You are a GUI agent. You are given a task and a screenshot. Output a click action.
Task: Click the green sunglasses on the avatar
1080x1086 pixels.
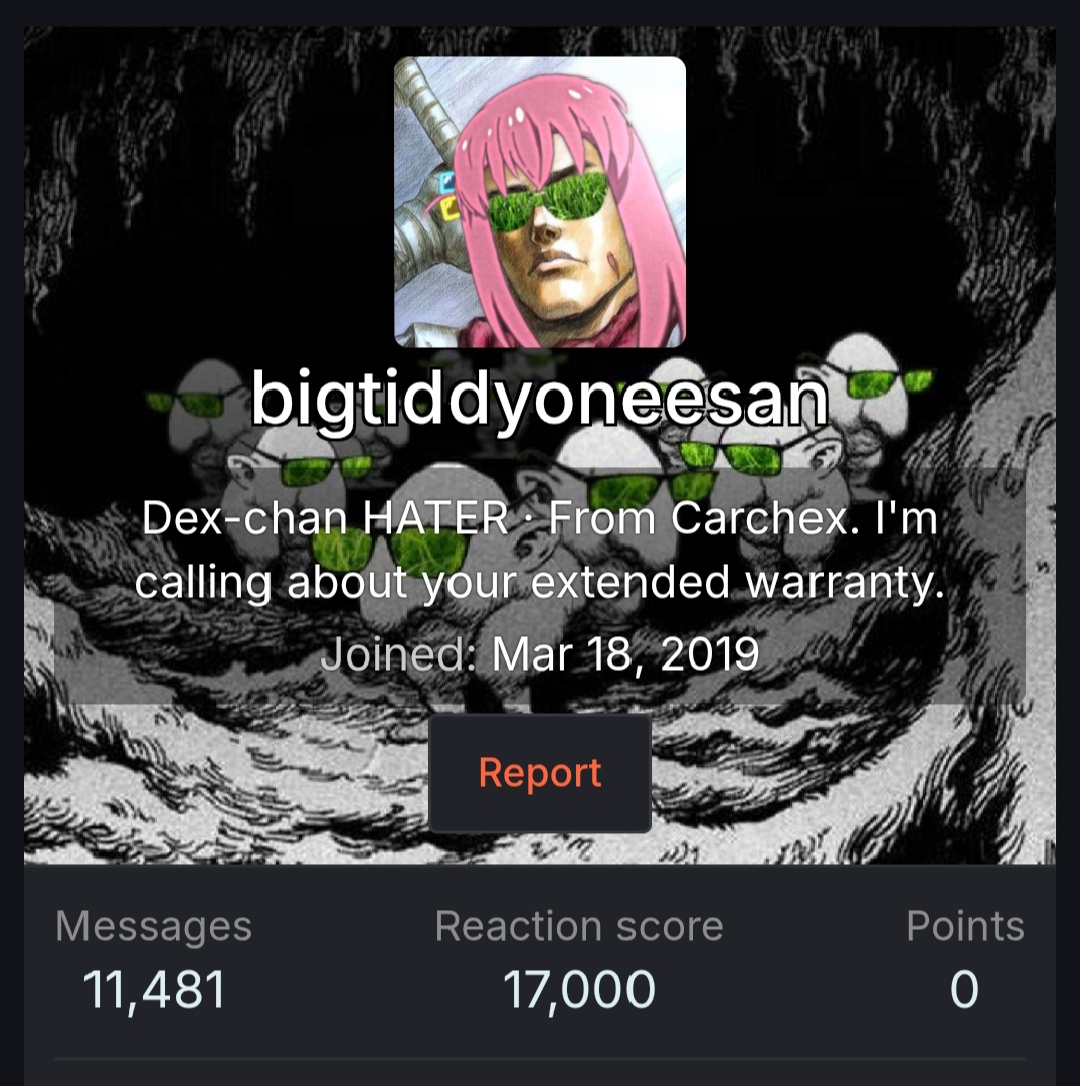pos(547,201)
